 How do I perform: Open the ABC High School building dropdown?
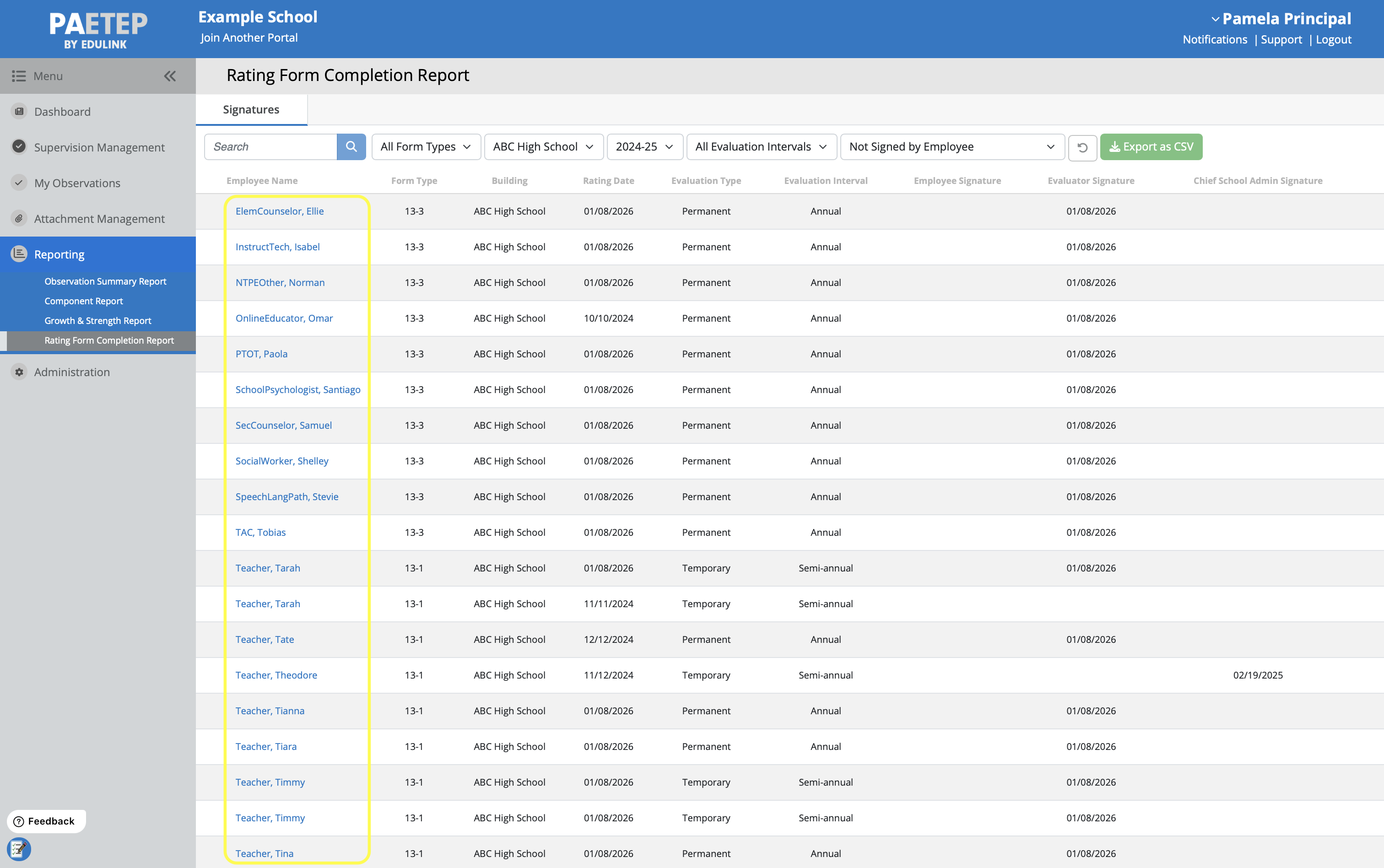(543, 147)
